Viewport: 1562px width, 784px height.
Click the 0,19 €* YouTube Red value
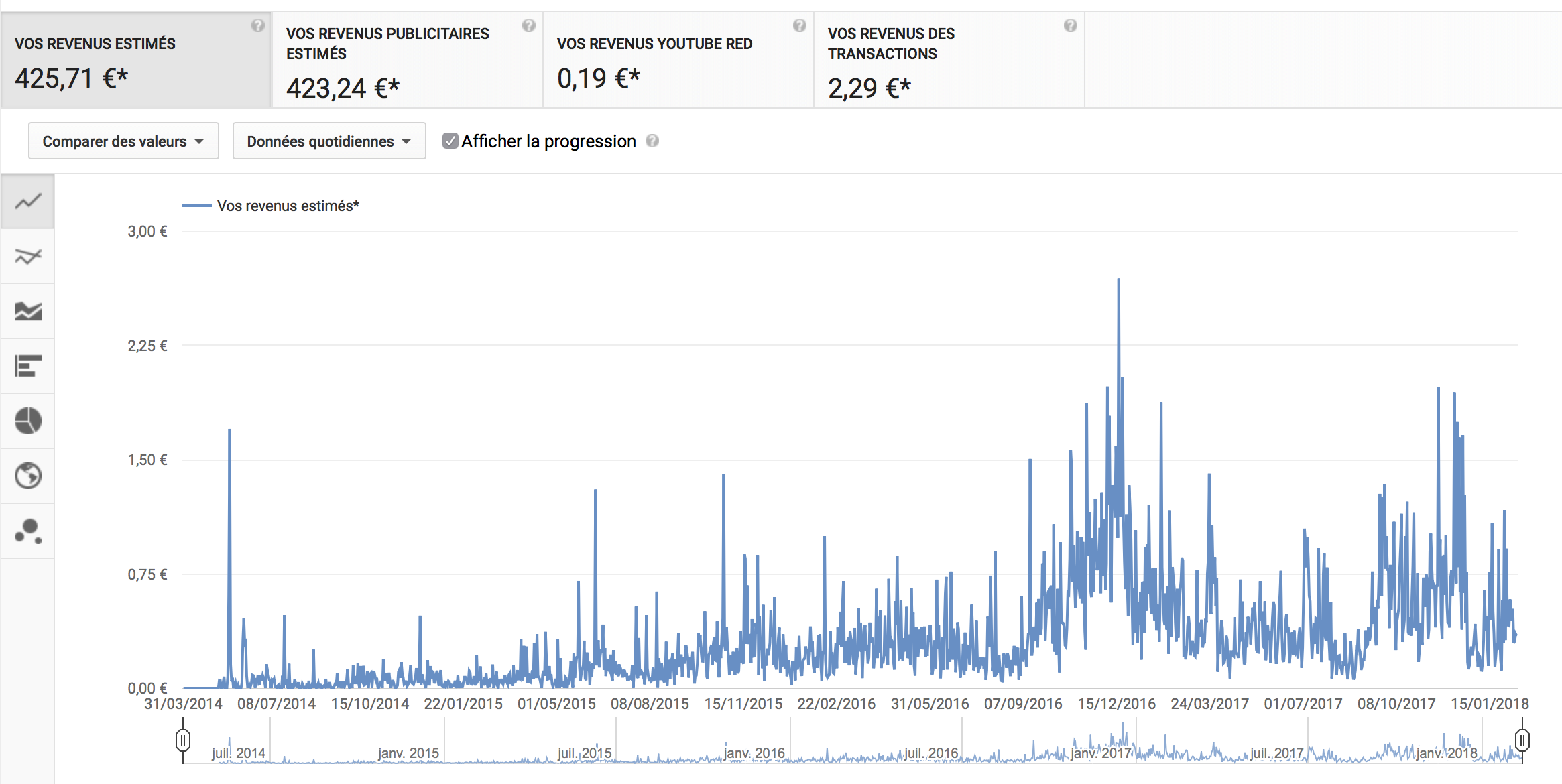599,78
